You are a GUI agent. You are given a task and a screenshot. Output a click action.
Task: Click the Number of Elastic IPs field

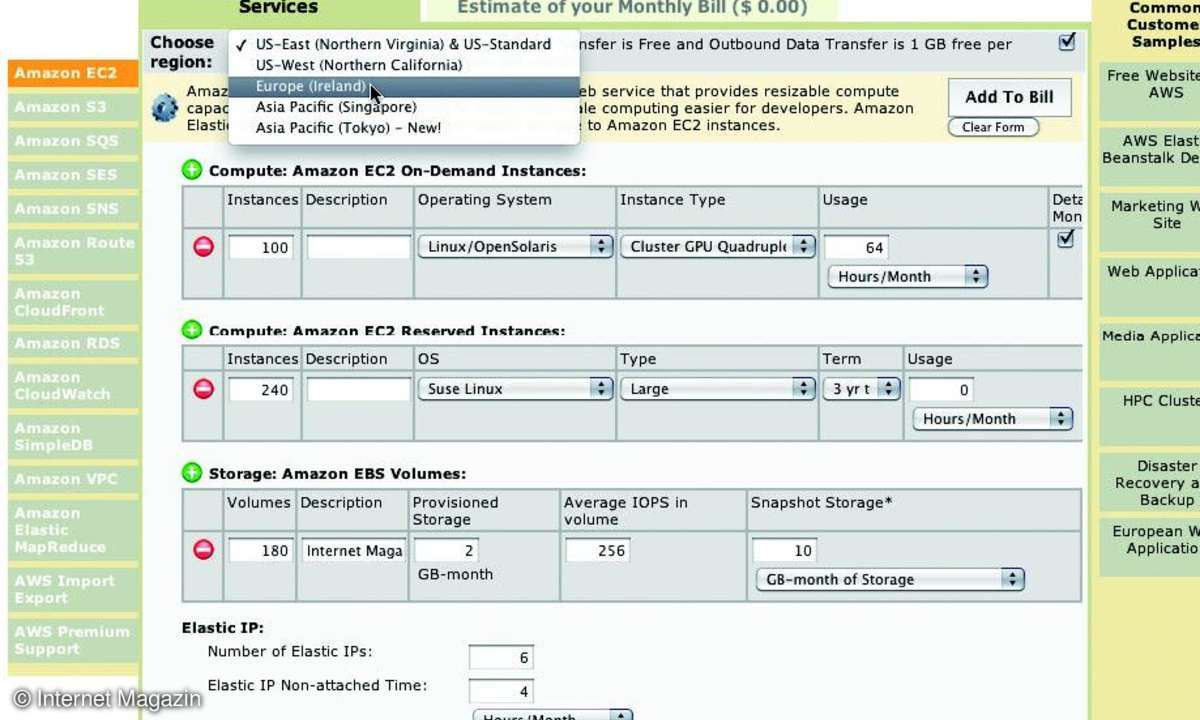[501, 657]
